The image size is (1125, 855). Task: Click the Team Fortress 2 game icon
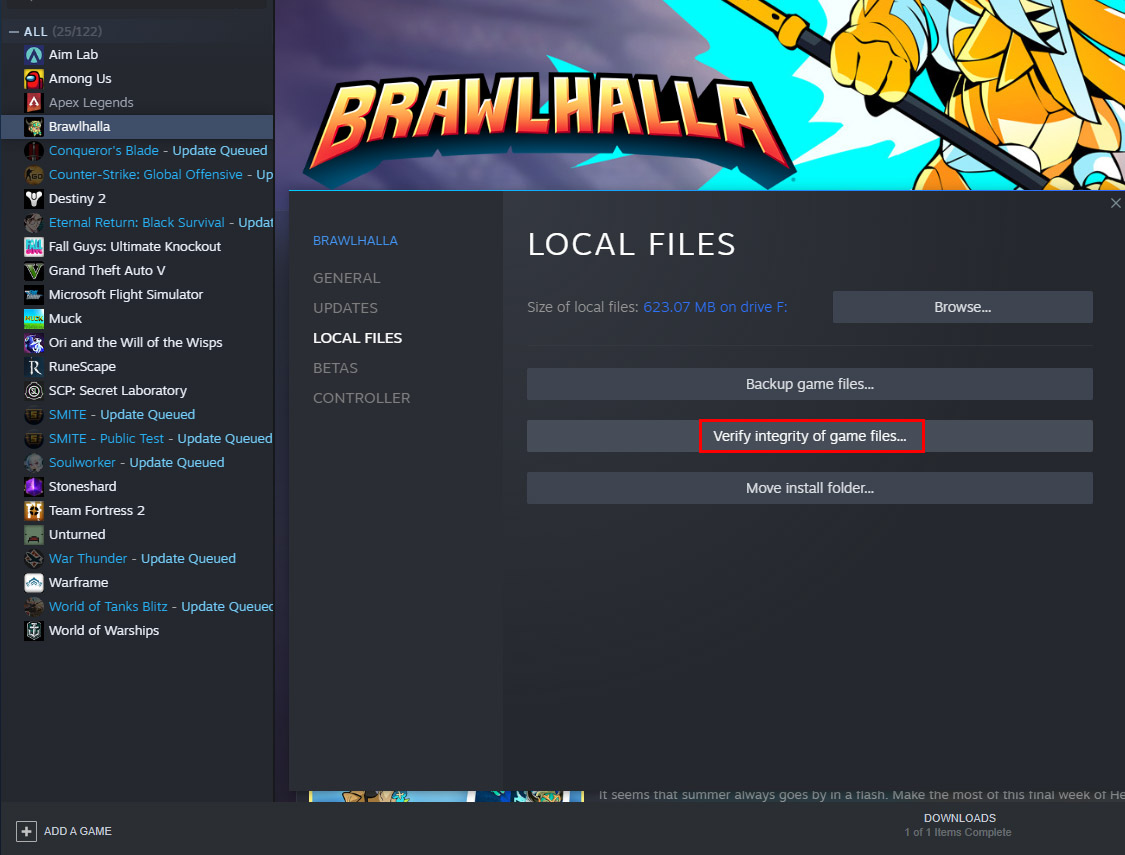pyautogui.click(x=33, y=510)
